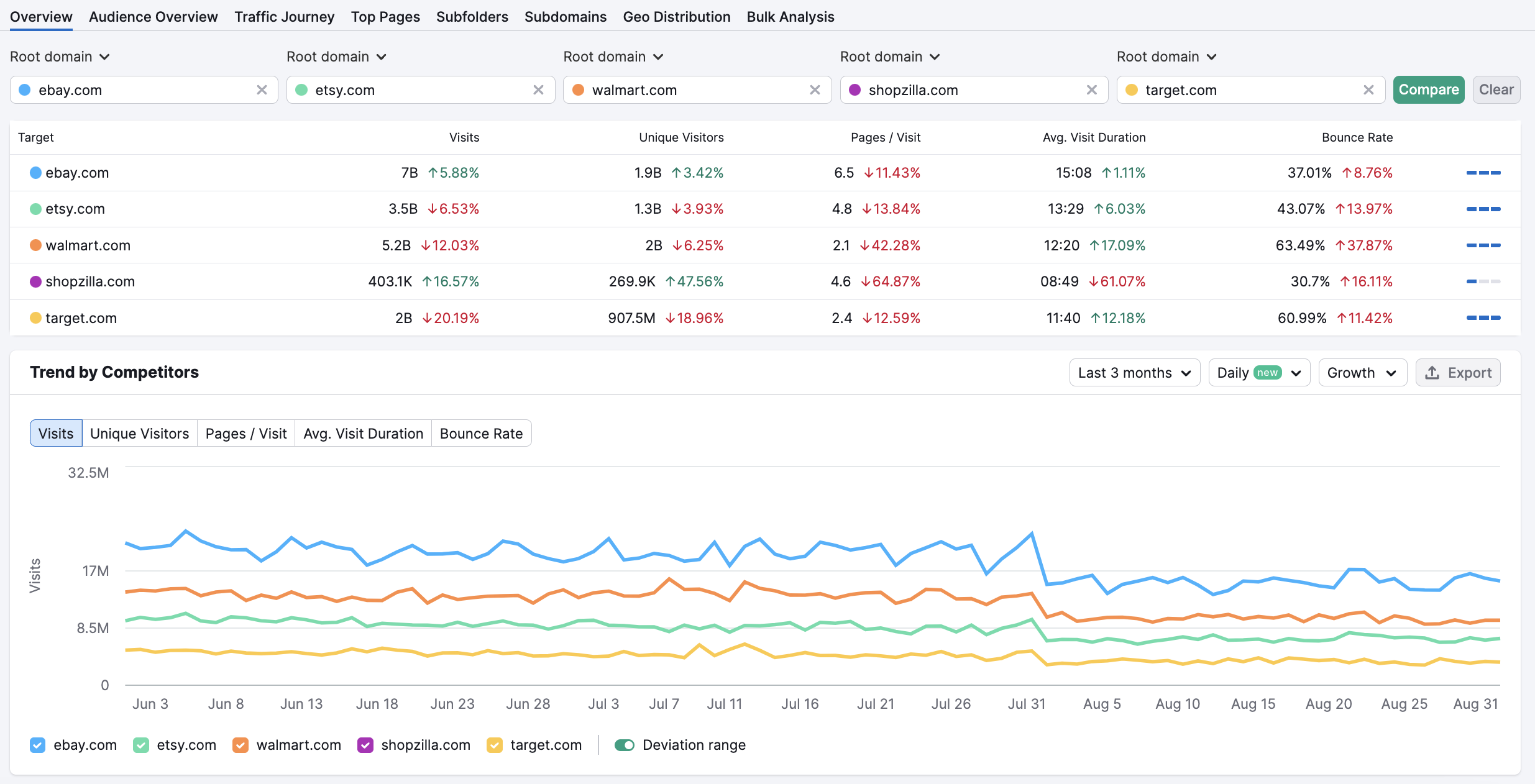Toggle target.com checkbox in chart legend

(495, 745)
